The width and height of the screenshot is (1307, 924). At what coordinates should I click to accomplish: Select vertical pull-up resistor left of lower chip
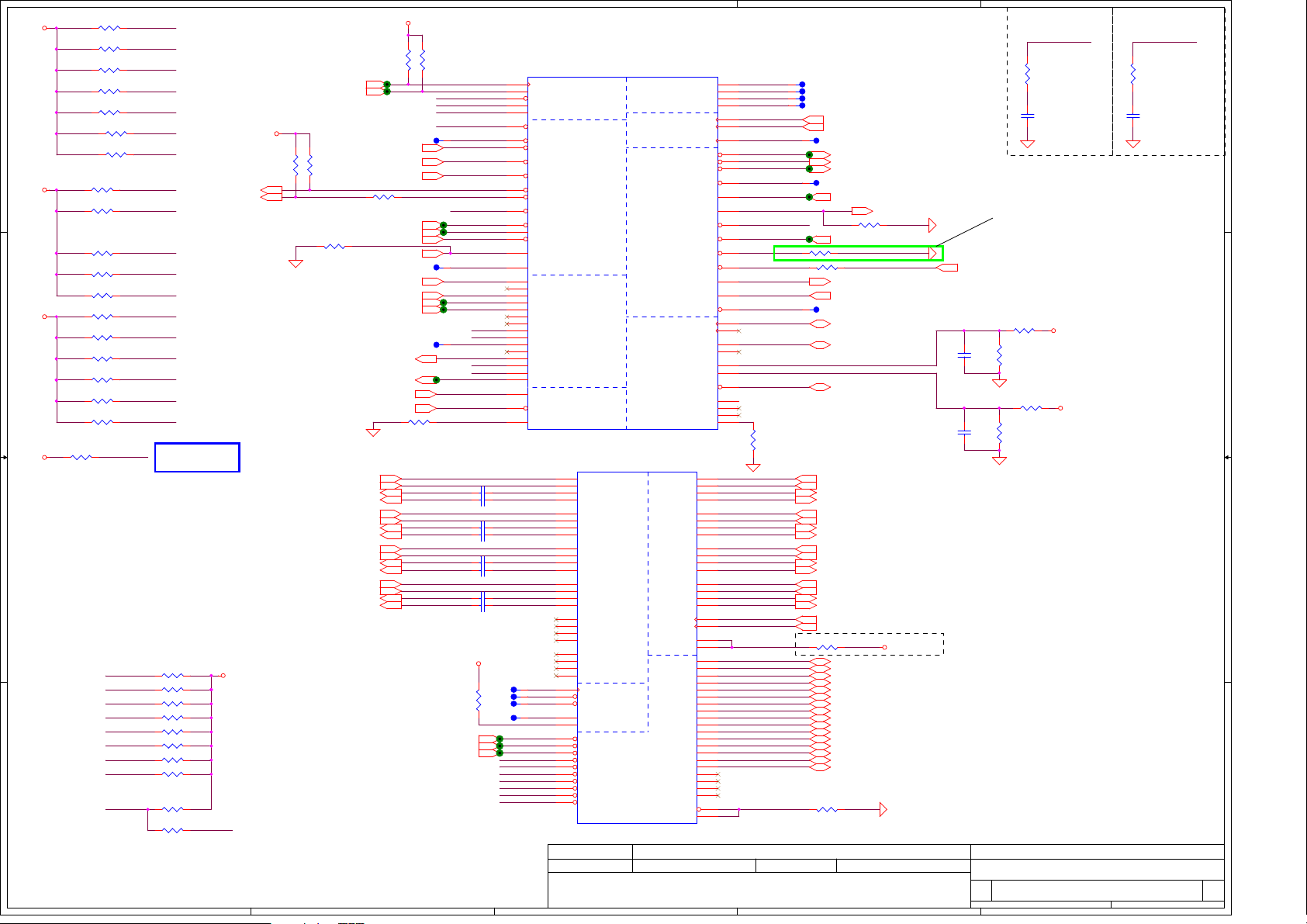click(x=479, y=700)
